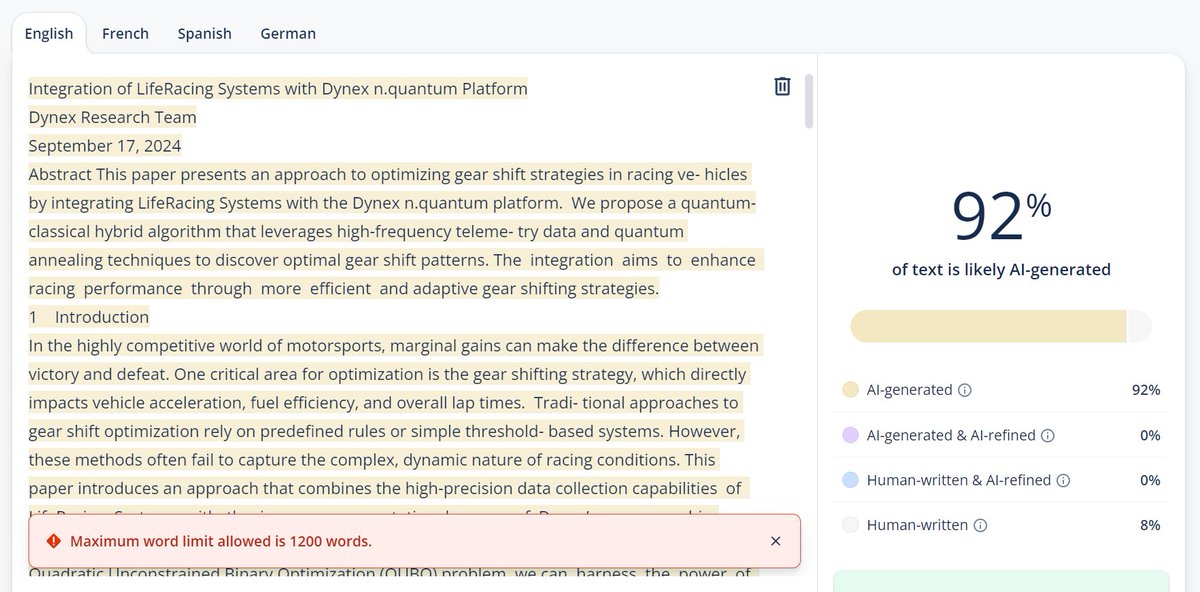Click the Human-written 8% value
Image resolution: width=1200 pixels, height=592 pixels.
1150,525
